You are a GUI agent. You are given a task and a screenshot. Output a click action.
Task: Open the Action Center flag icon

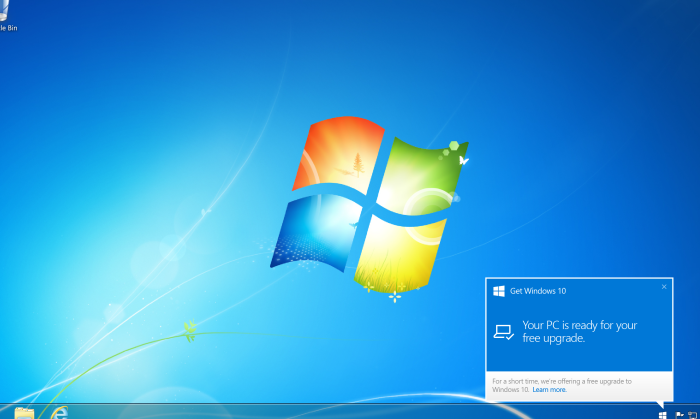point(679,415)
